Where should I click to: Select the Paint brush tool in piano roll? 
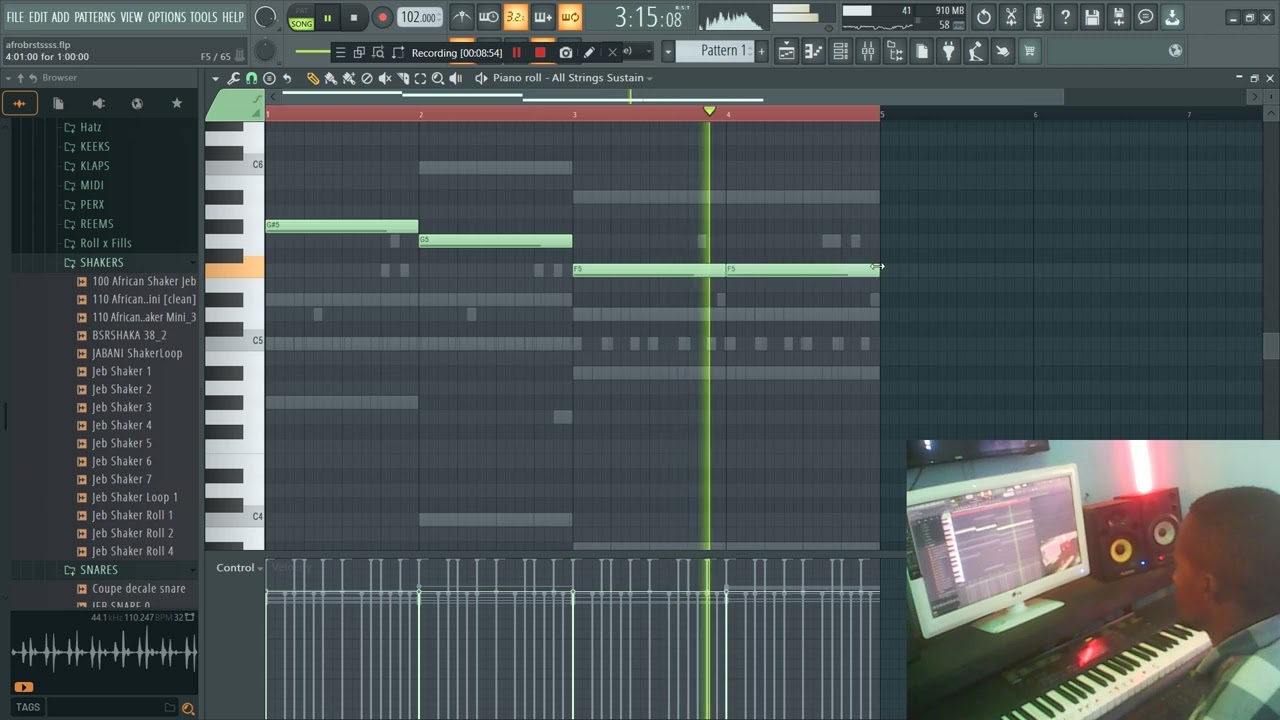[330, 78]
